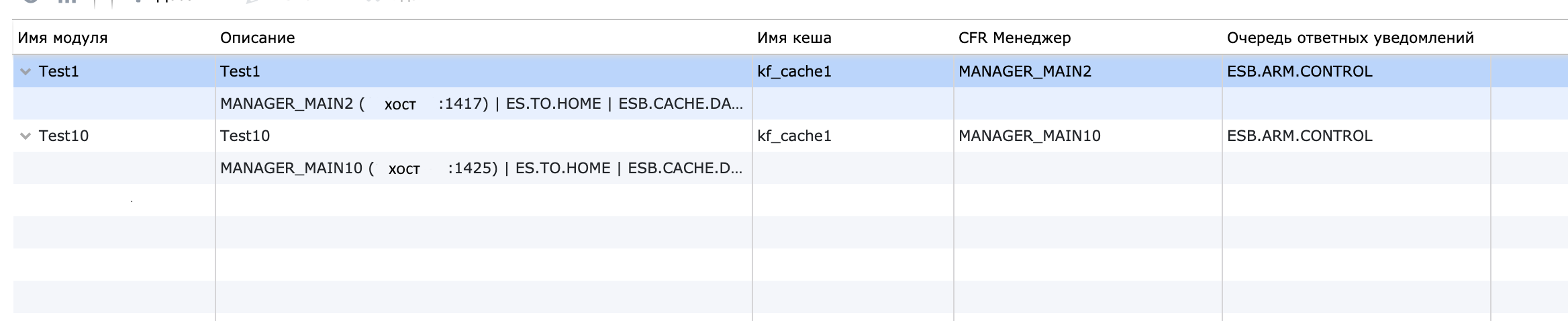This screenshot has height=321, width=1568.
Task: Click the 'Имя кеша' column header
Action: tap(794, 38)
